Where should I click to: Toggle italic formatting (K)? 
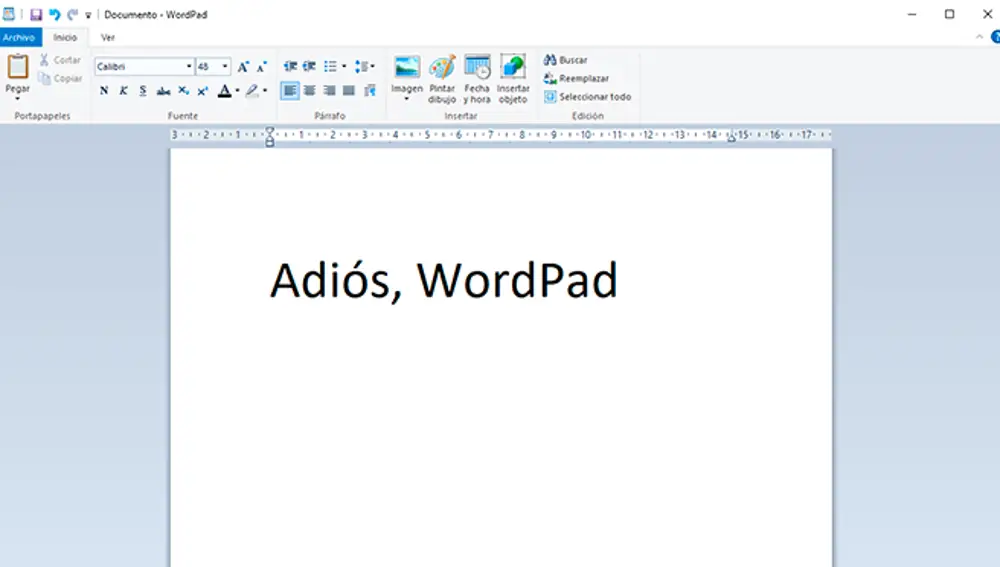tap(123, 91)
